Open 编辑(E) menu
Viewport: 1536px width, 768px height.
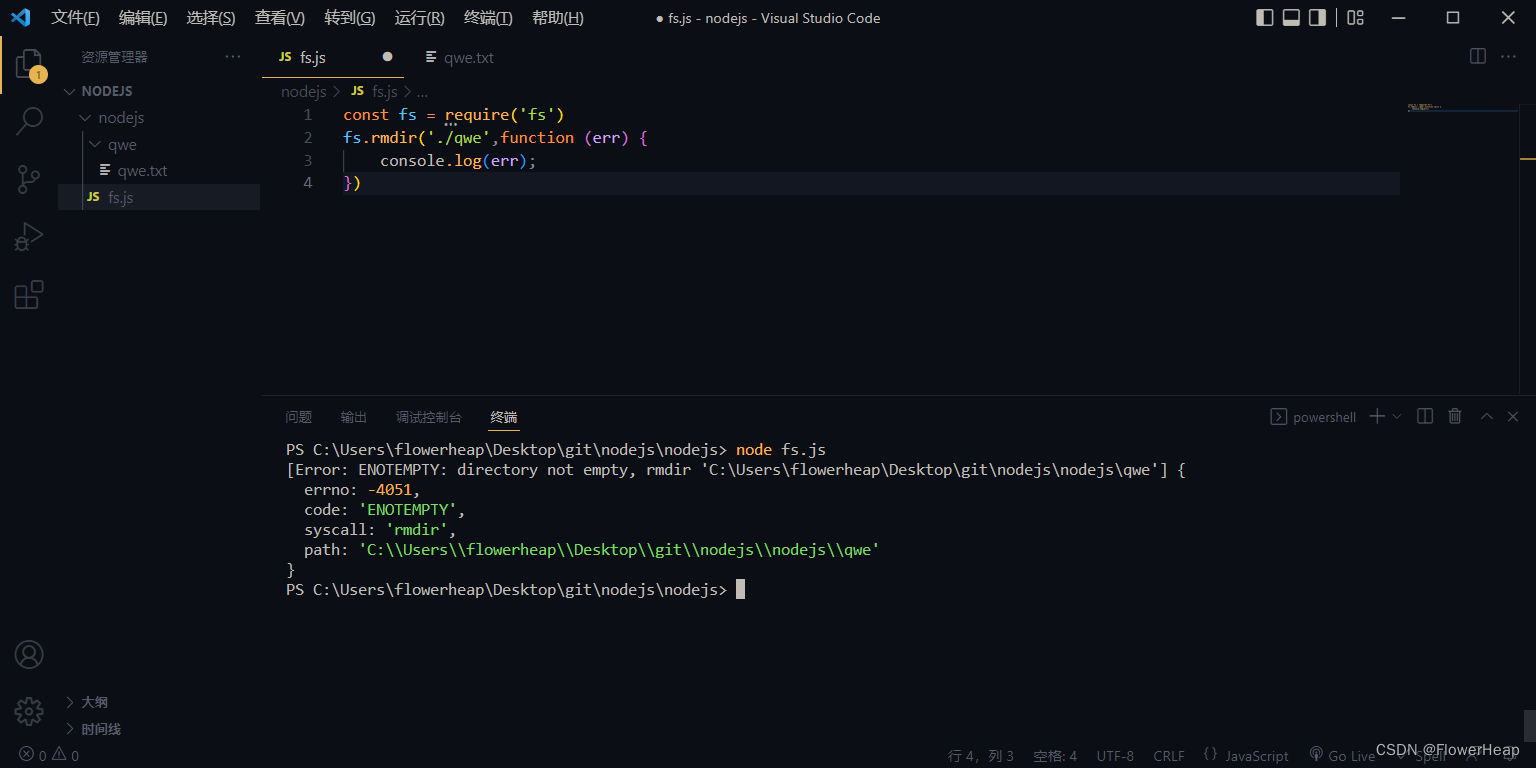click(x=143, y=18)
